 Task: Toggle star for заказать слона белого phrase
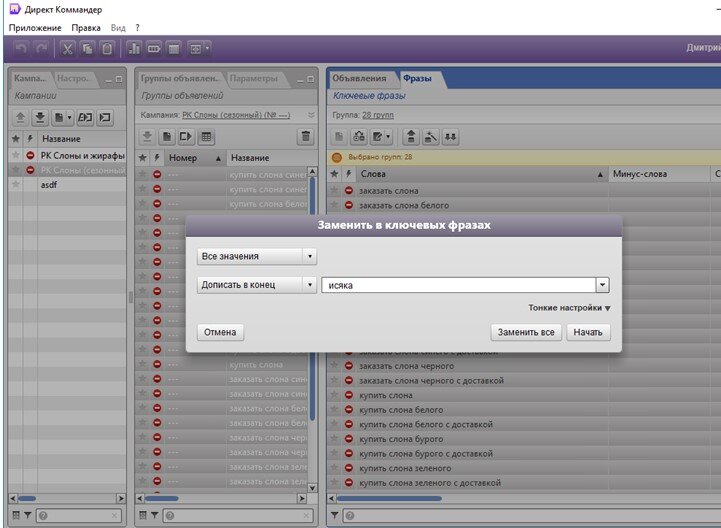tap(335, 205)
